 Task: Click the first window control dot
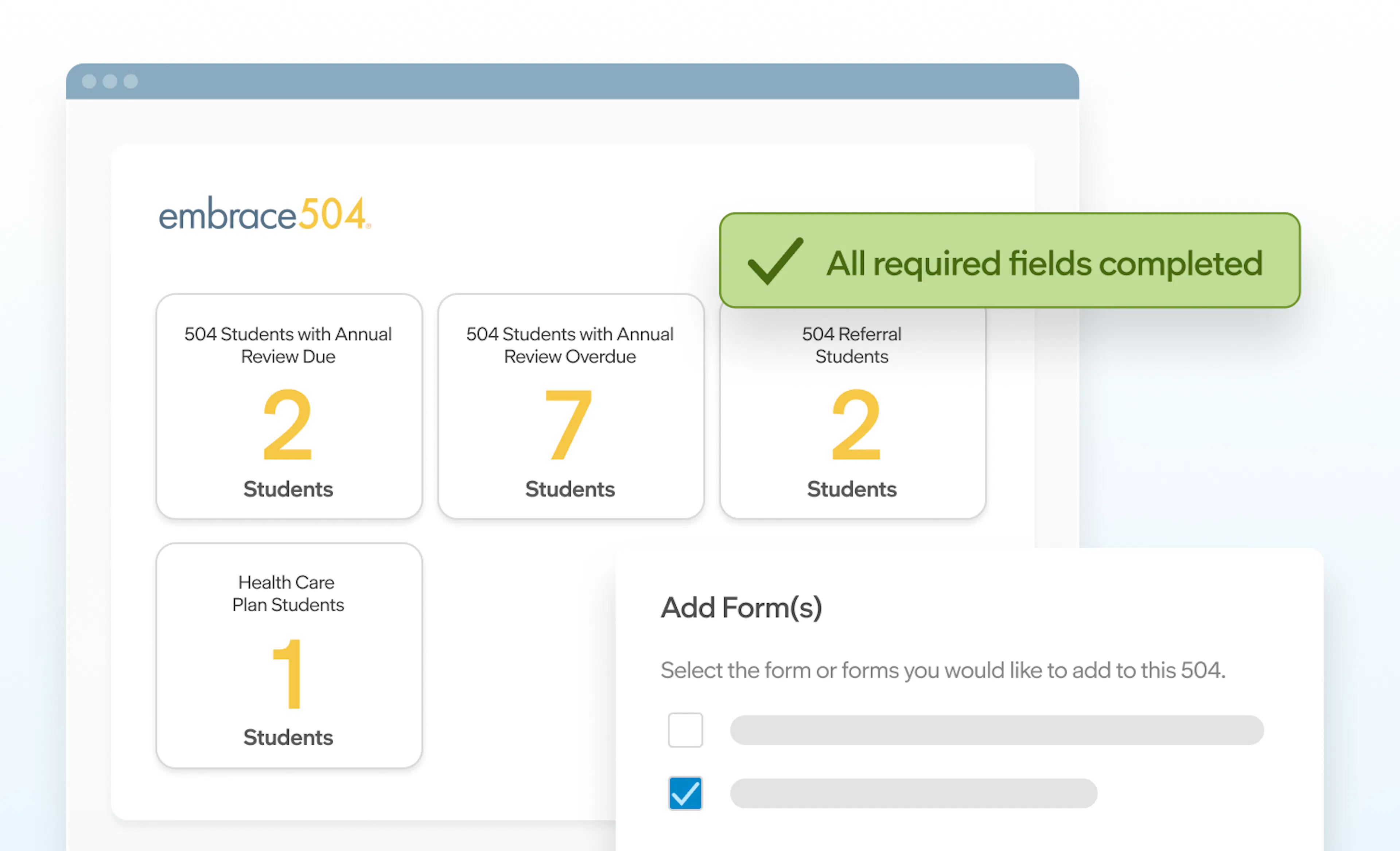tap(89, 81)
